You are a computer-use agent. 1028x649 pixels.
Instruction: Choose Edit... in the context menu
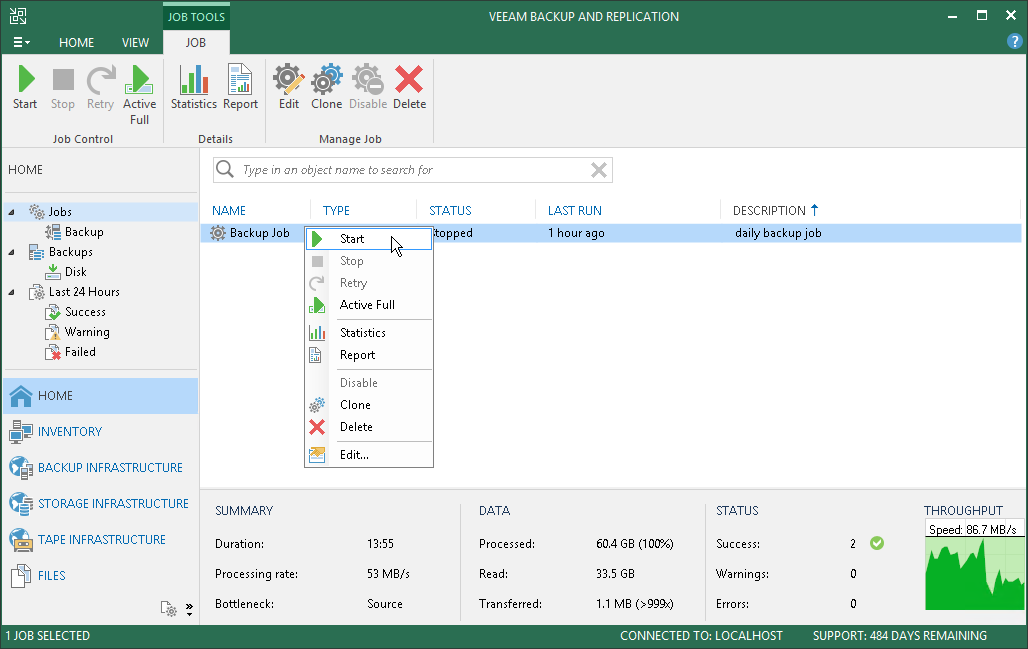coord(369,455)
